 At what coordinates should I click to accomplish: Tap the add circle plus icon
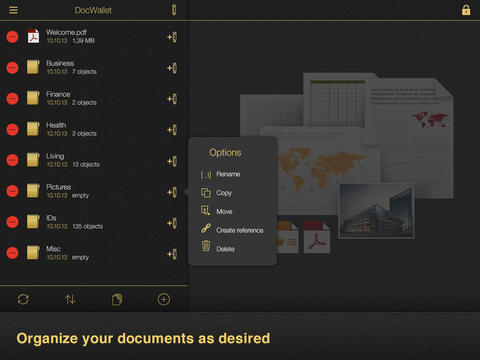click(164, 299)
